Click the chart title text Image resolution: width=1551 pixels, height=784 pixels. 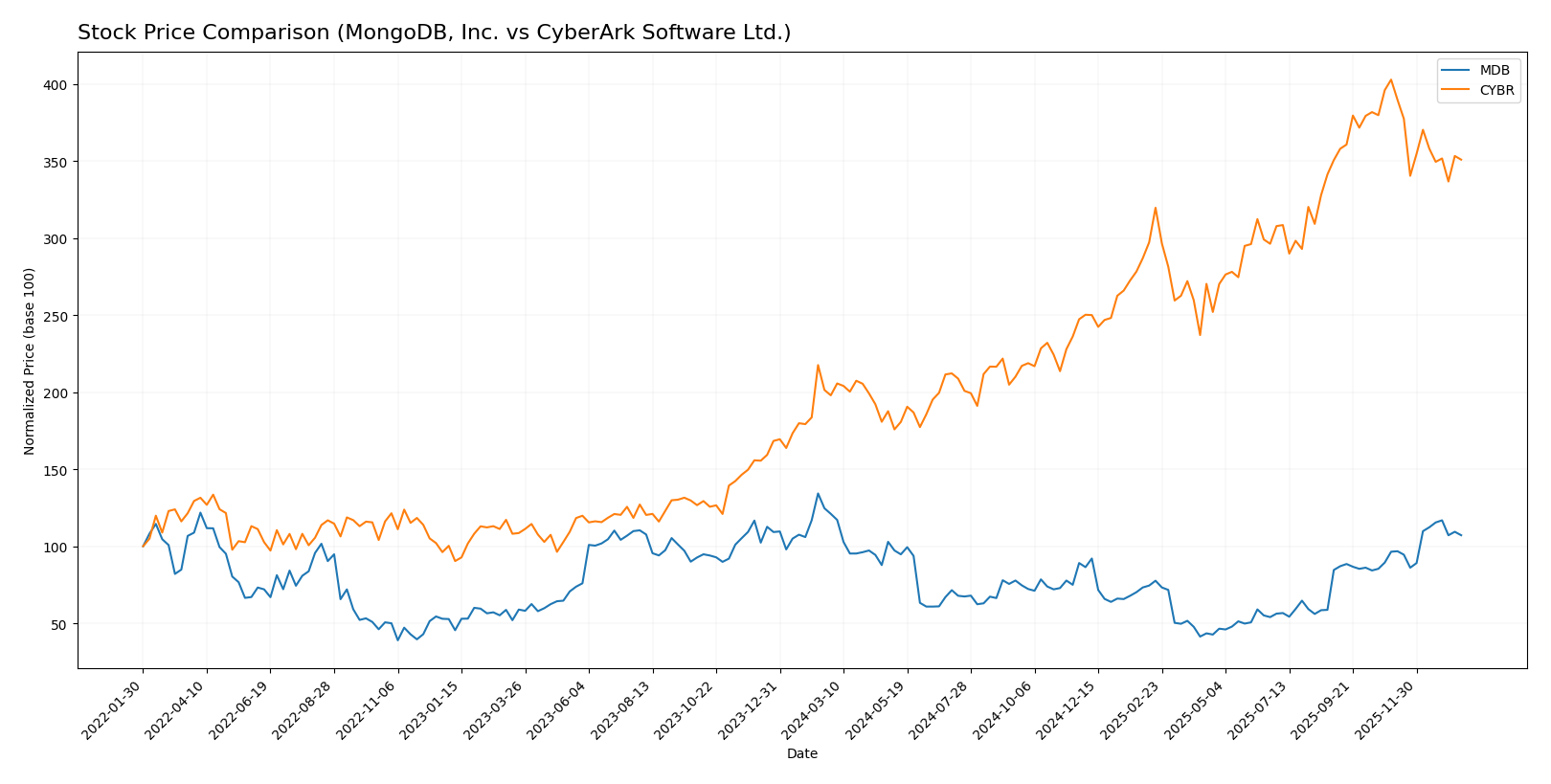coord(434,33)
